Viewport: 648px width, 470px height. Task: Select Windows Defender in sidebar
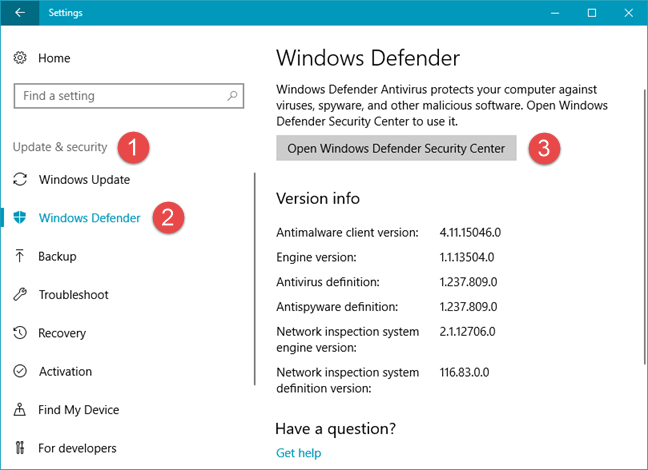pyautogui.click(x=90, y=218)
